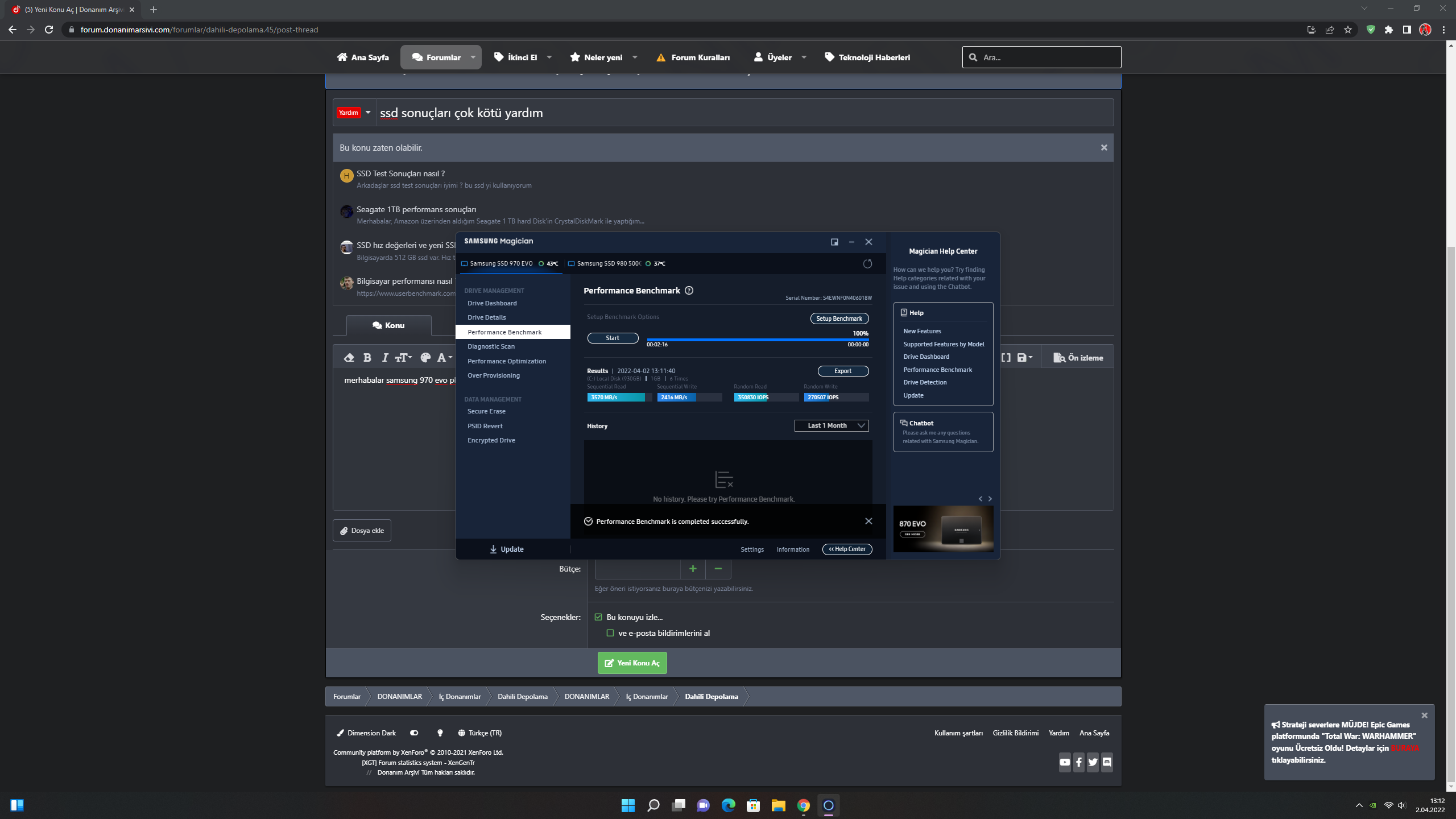Expand the Neler yeni dropdown arrow
The height and width of the screenshot is (819, 1456).
click(635, 57)
